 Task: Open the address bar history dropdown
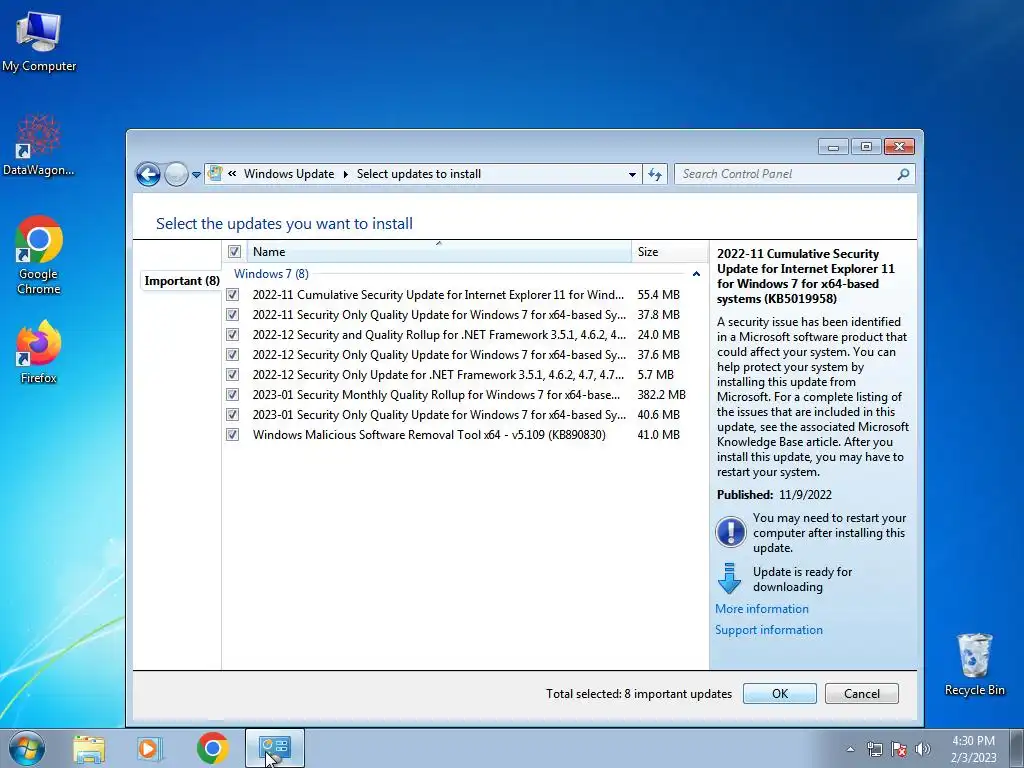click(632, 174)
